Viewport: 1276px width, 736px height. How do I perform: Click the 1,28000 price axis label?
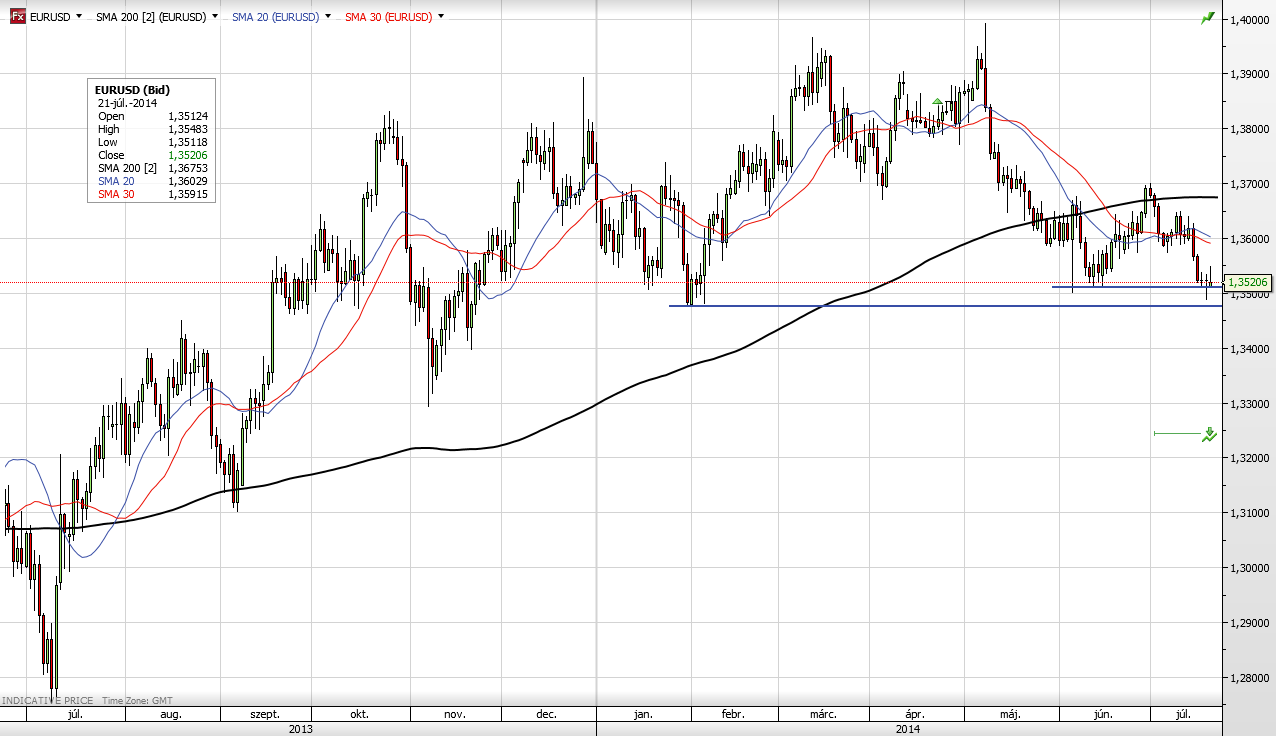pos(1250,678)
